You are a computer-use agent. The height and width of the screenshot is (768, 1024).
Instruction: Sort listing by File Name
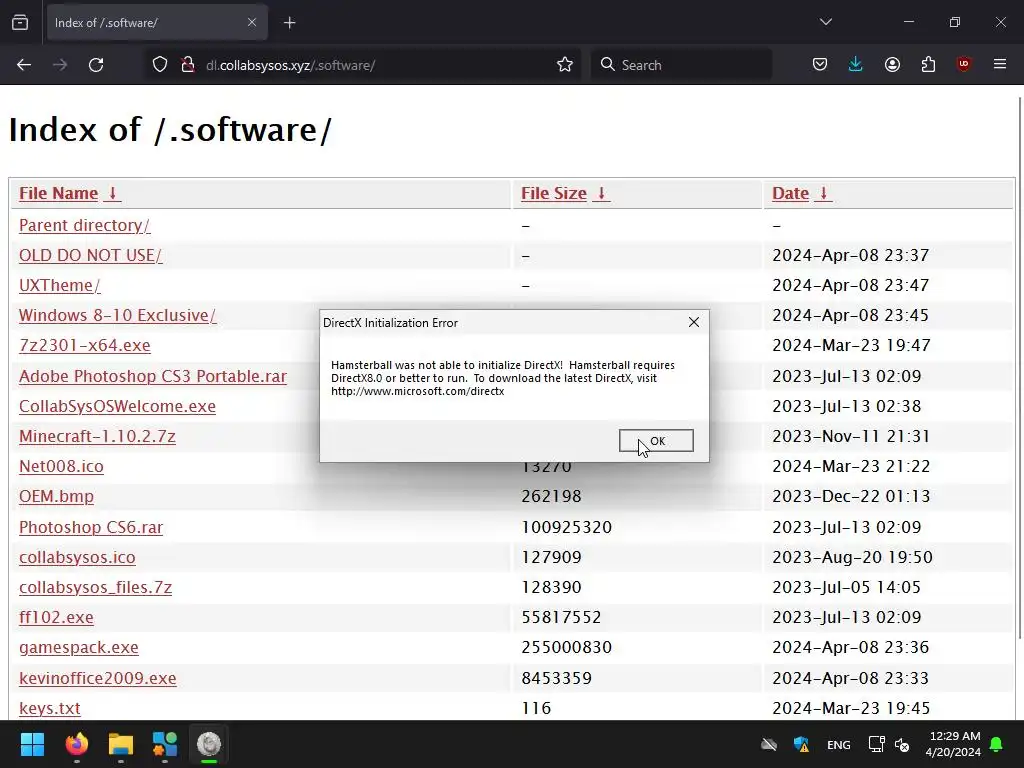point(58,193)
